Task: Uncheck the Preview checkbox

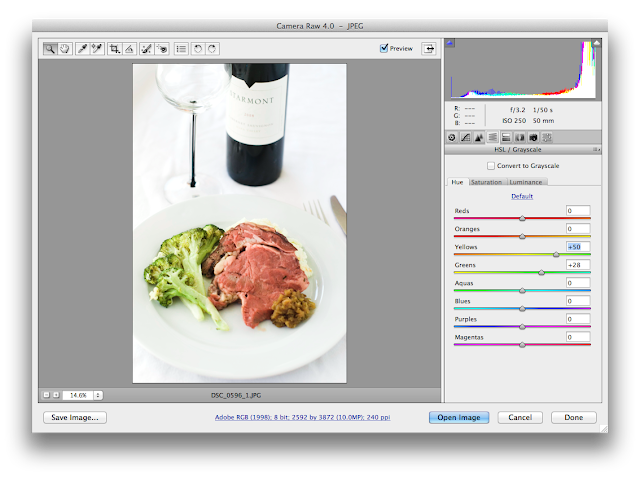Action: pyautogui.click(x=384, y=48)
